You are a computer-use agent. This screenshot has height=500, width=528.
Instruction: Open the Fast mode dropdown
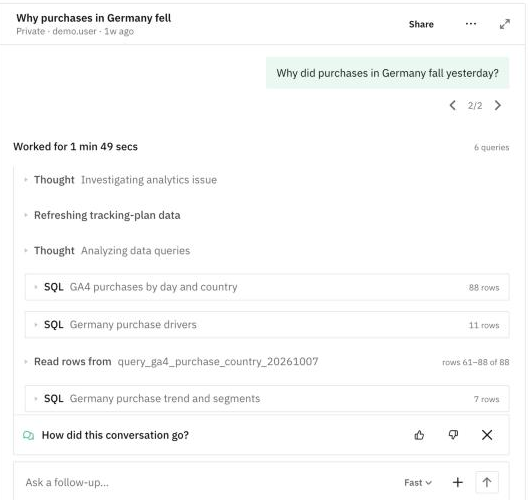(418, 482)
